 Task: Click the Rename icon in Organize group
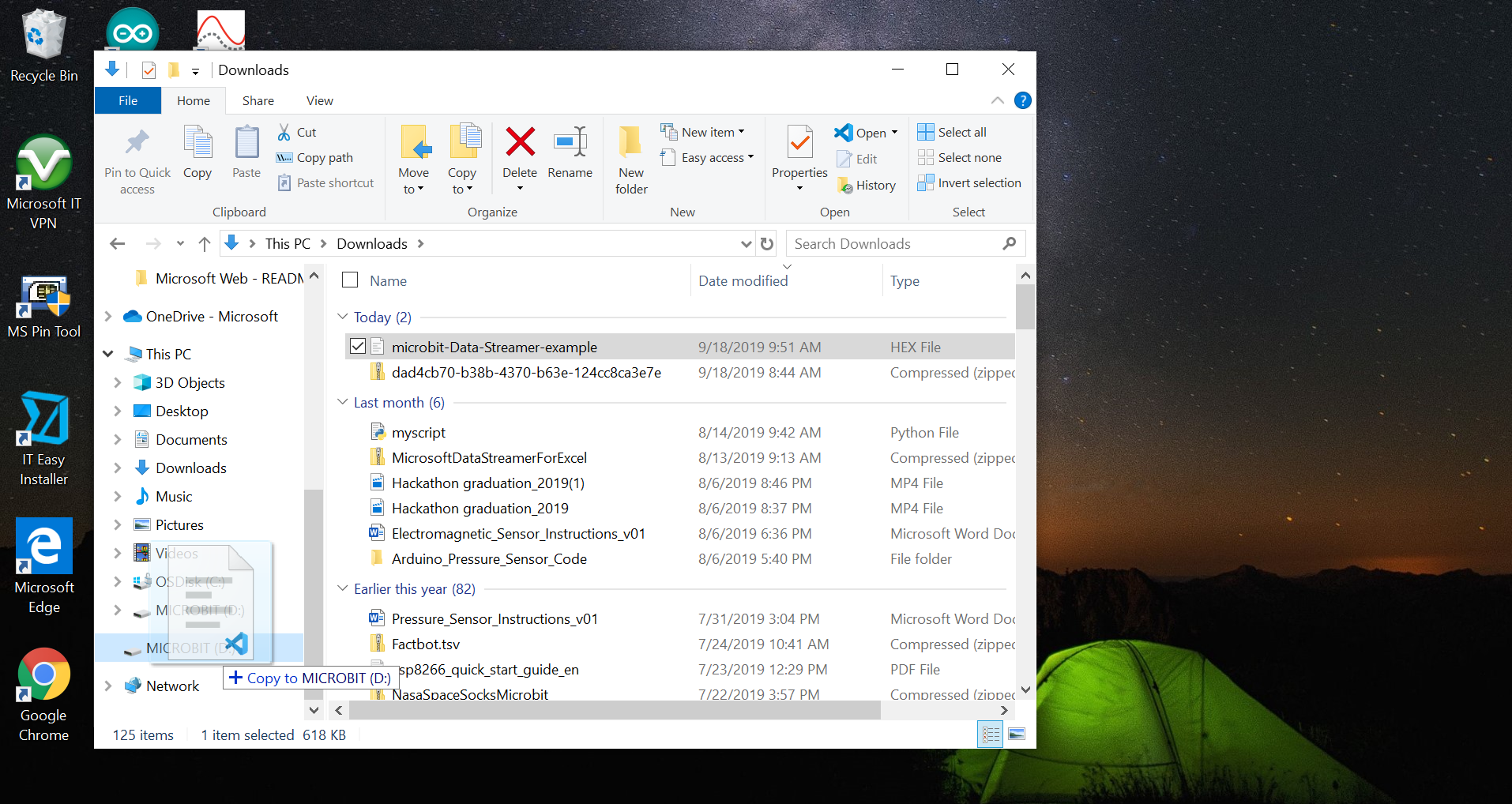(x=570, y=143)
